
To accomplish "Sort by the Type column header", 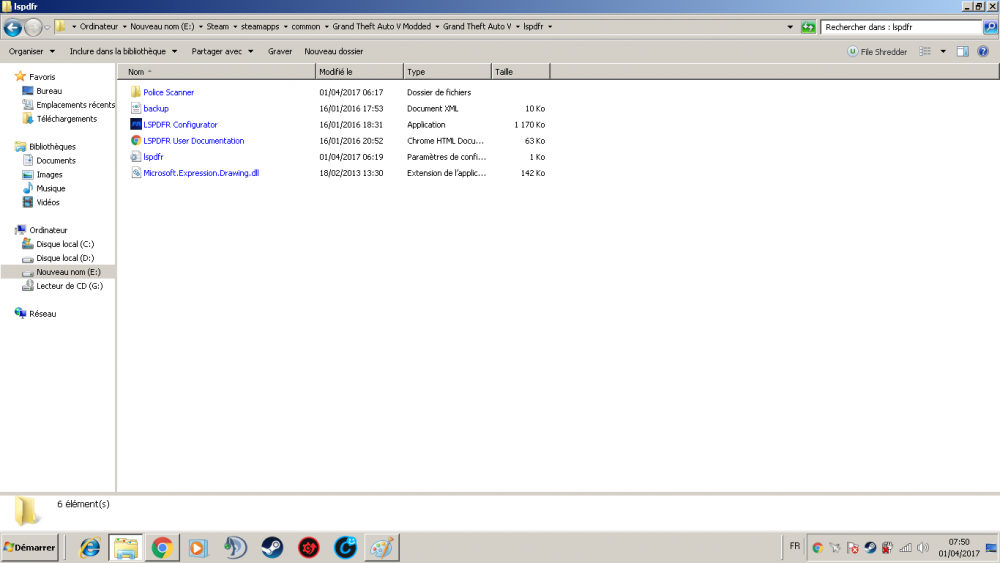I will pos(447,71).
